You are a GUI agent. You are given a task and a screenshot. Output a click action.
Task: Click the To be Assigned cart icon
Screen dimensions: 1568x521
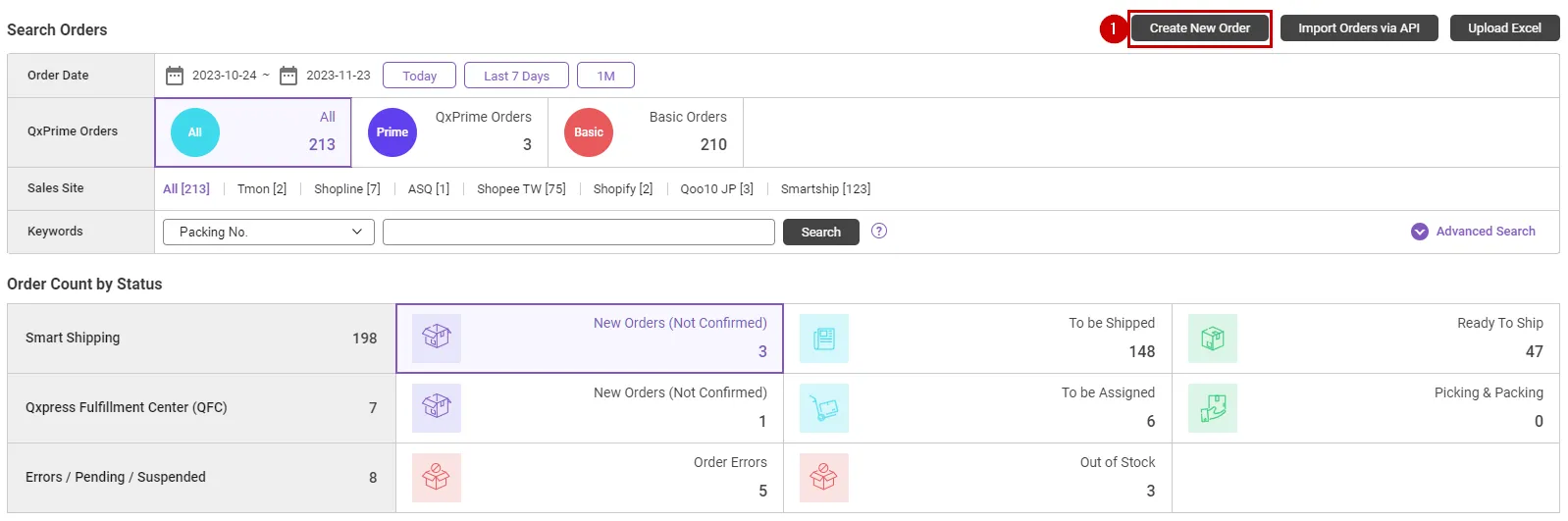click(x=824, y=408)
